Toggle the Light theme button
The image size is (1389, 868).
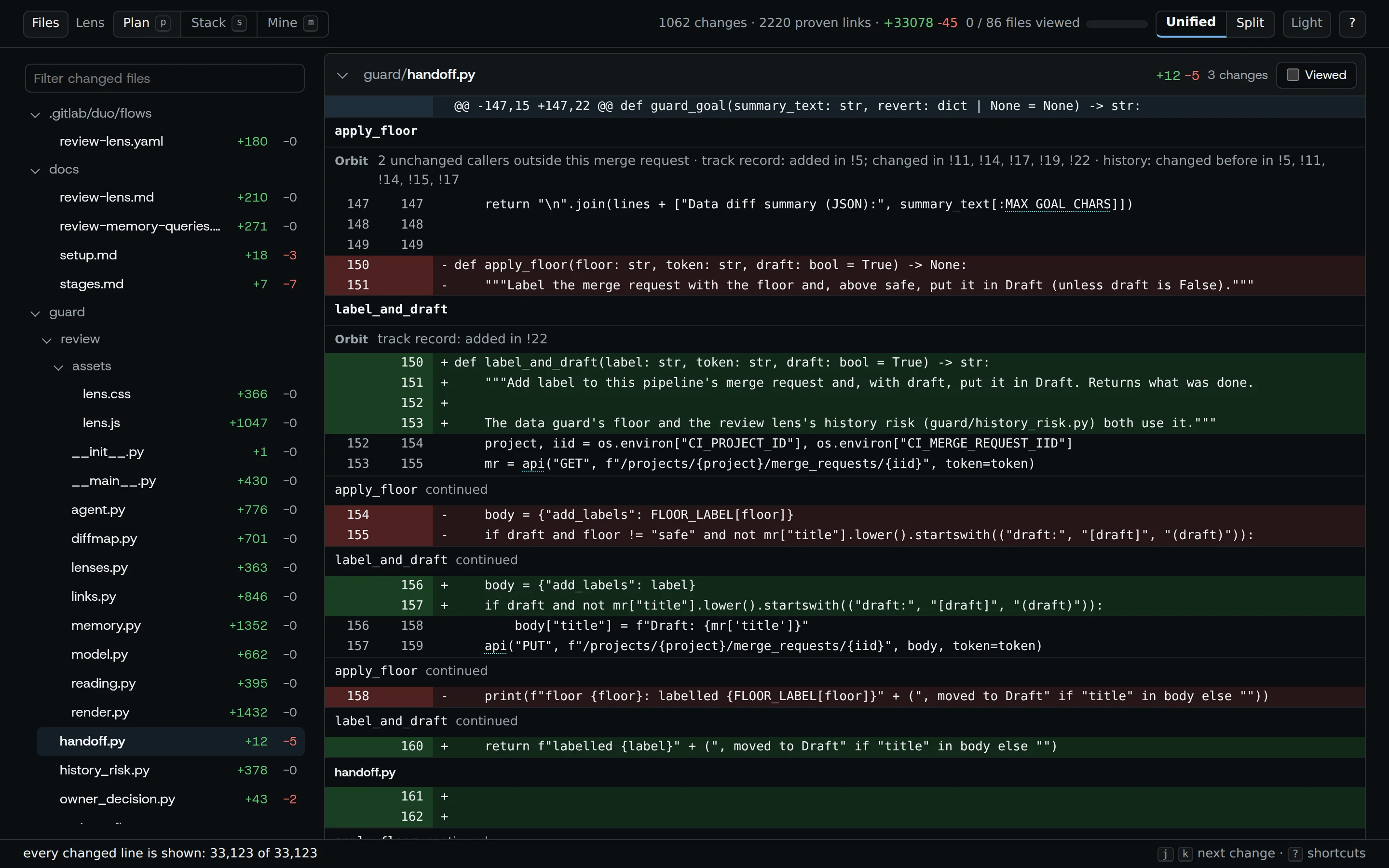click(1307, 23)
